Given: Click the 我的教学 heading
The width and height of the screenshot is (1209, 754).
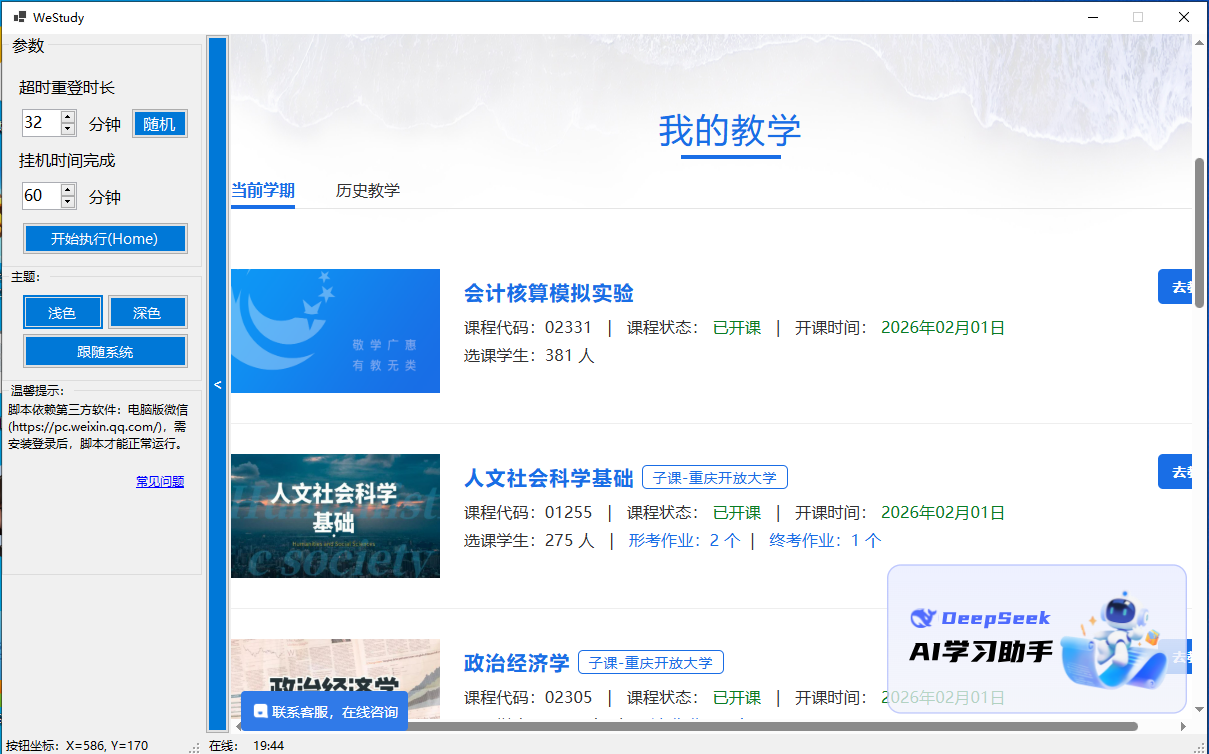Looking at the screenshot, I should coord(730,131).
